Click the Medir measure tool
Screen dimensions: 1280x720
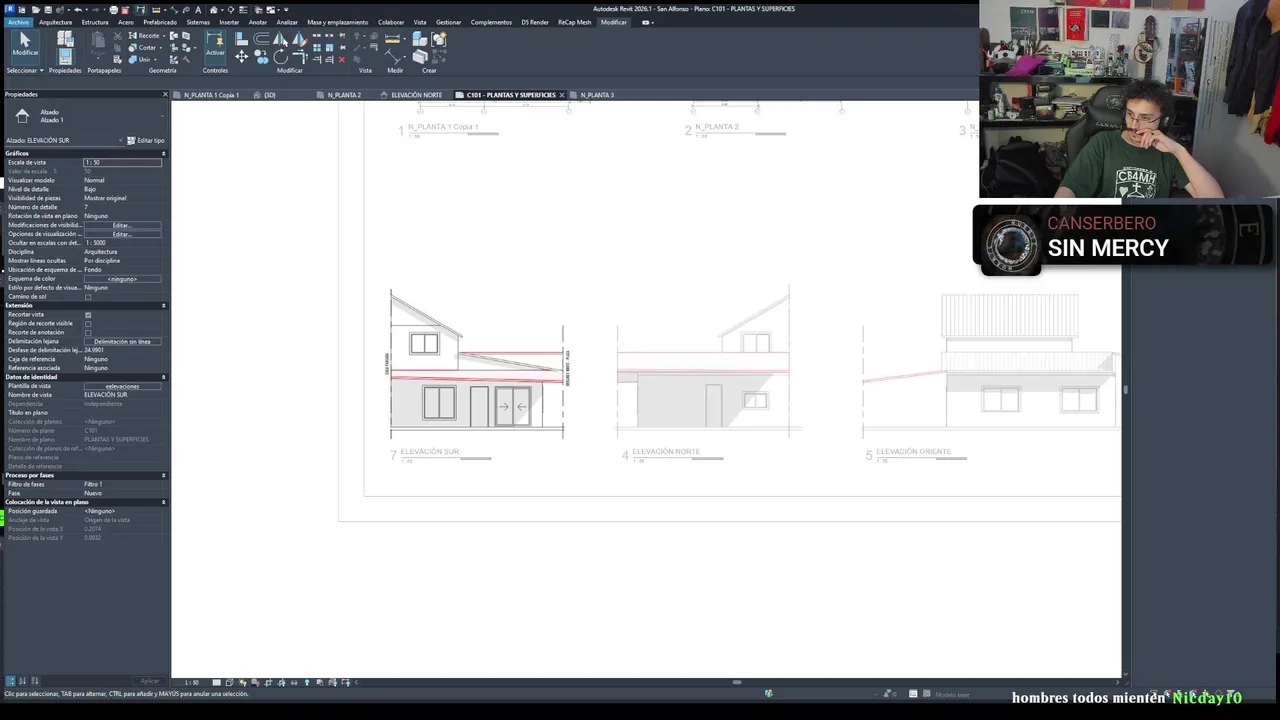coord(393,39)
